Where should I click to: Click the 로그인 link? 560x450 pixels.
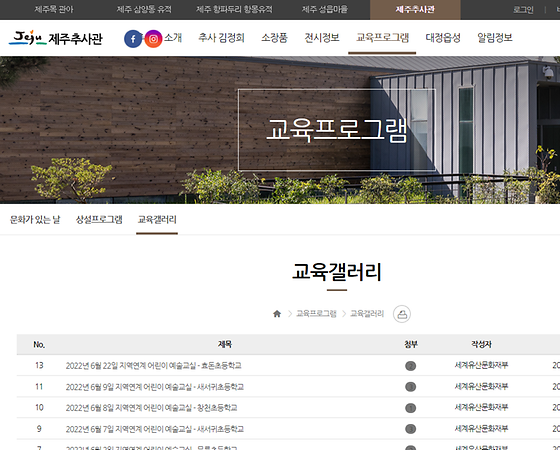pos(523,10)
